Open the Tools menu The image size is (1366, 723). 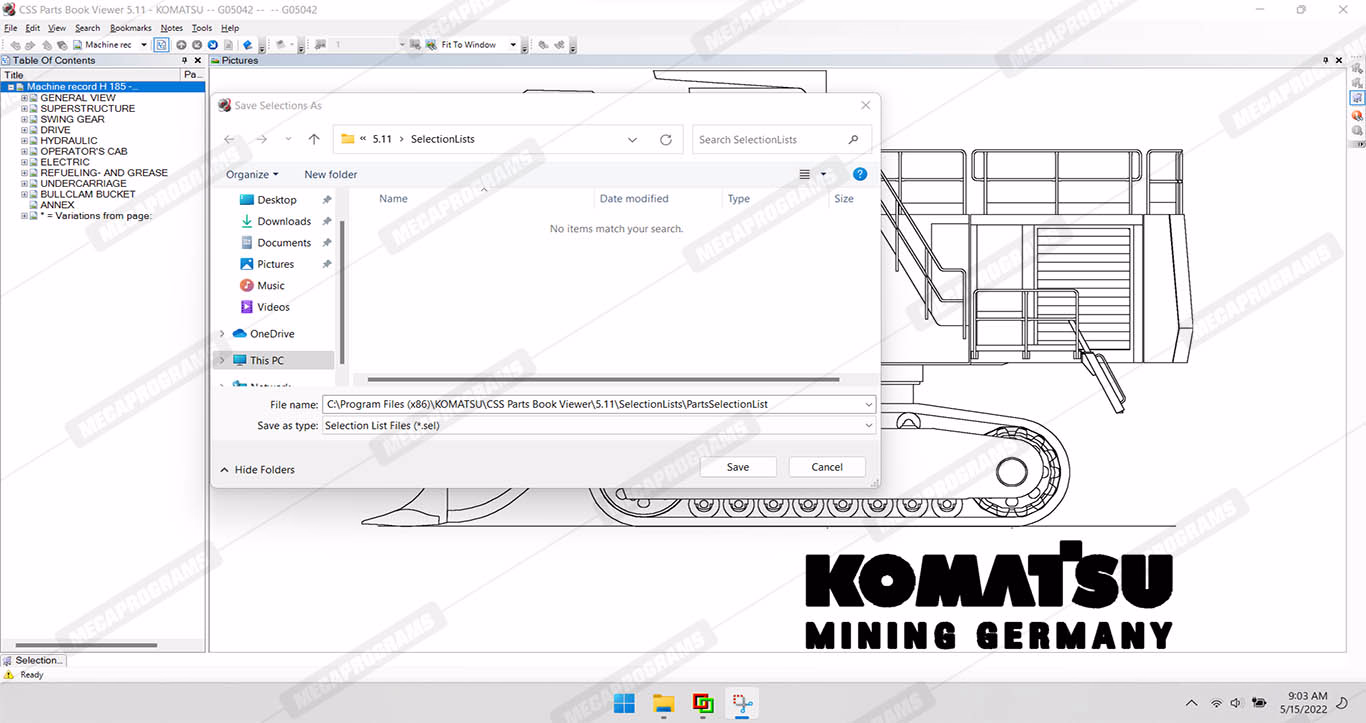pyautogui.click(x=202, y=28)
